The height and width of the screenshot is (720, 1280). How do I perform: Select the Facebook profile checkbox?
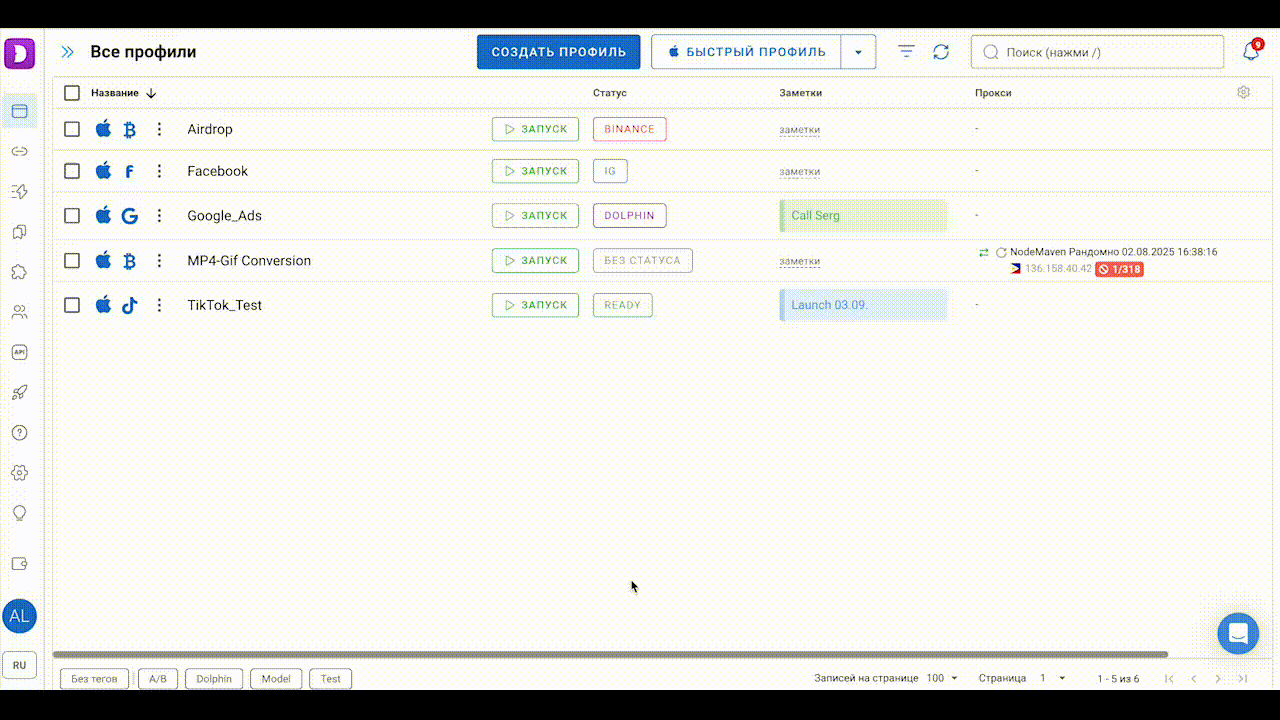pos(72,171)
